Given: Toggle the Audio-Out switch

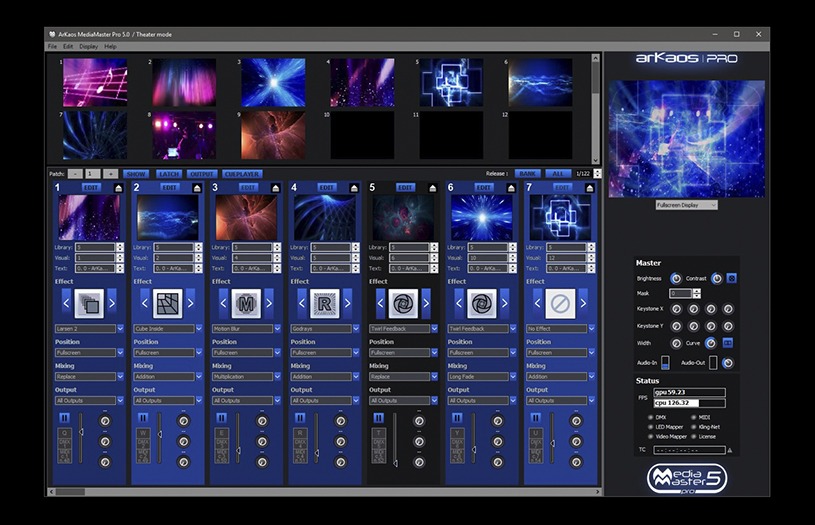Looking at the screenshot, I should tap(713, 363).
